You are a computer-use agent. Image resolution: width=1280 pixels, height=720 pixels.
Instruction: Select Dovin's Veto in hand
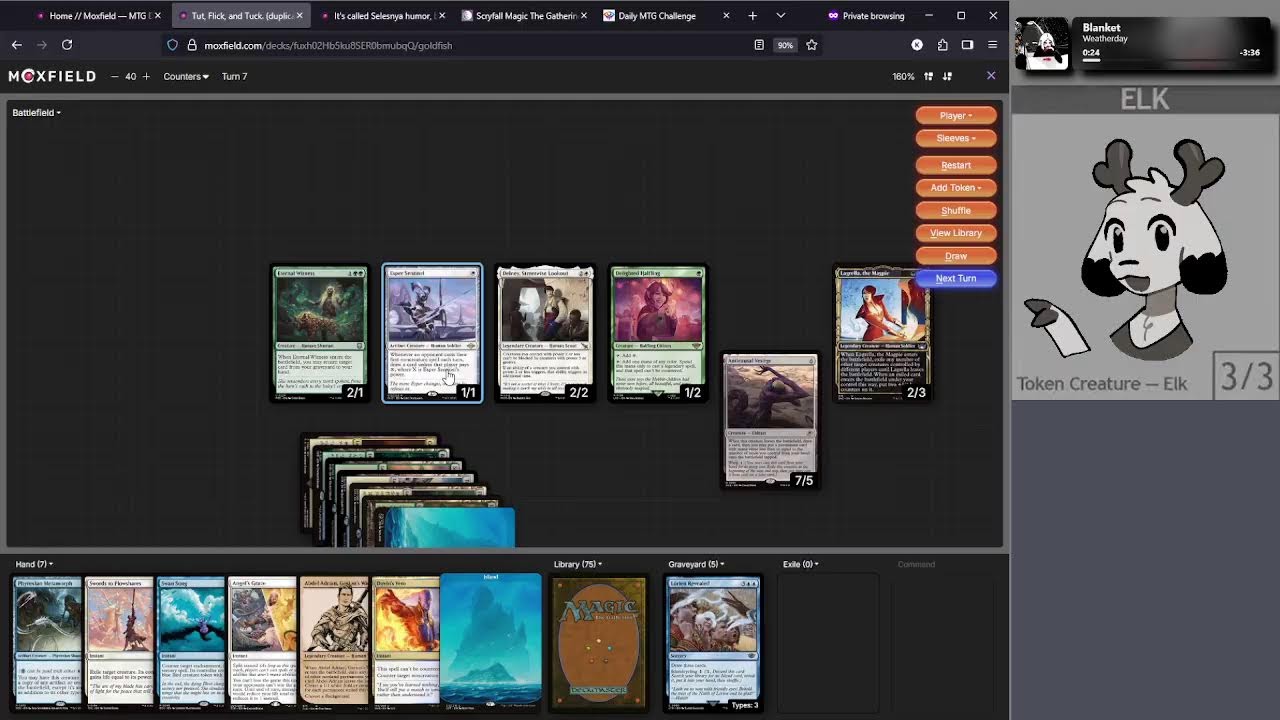tap(406, 641)
